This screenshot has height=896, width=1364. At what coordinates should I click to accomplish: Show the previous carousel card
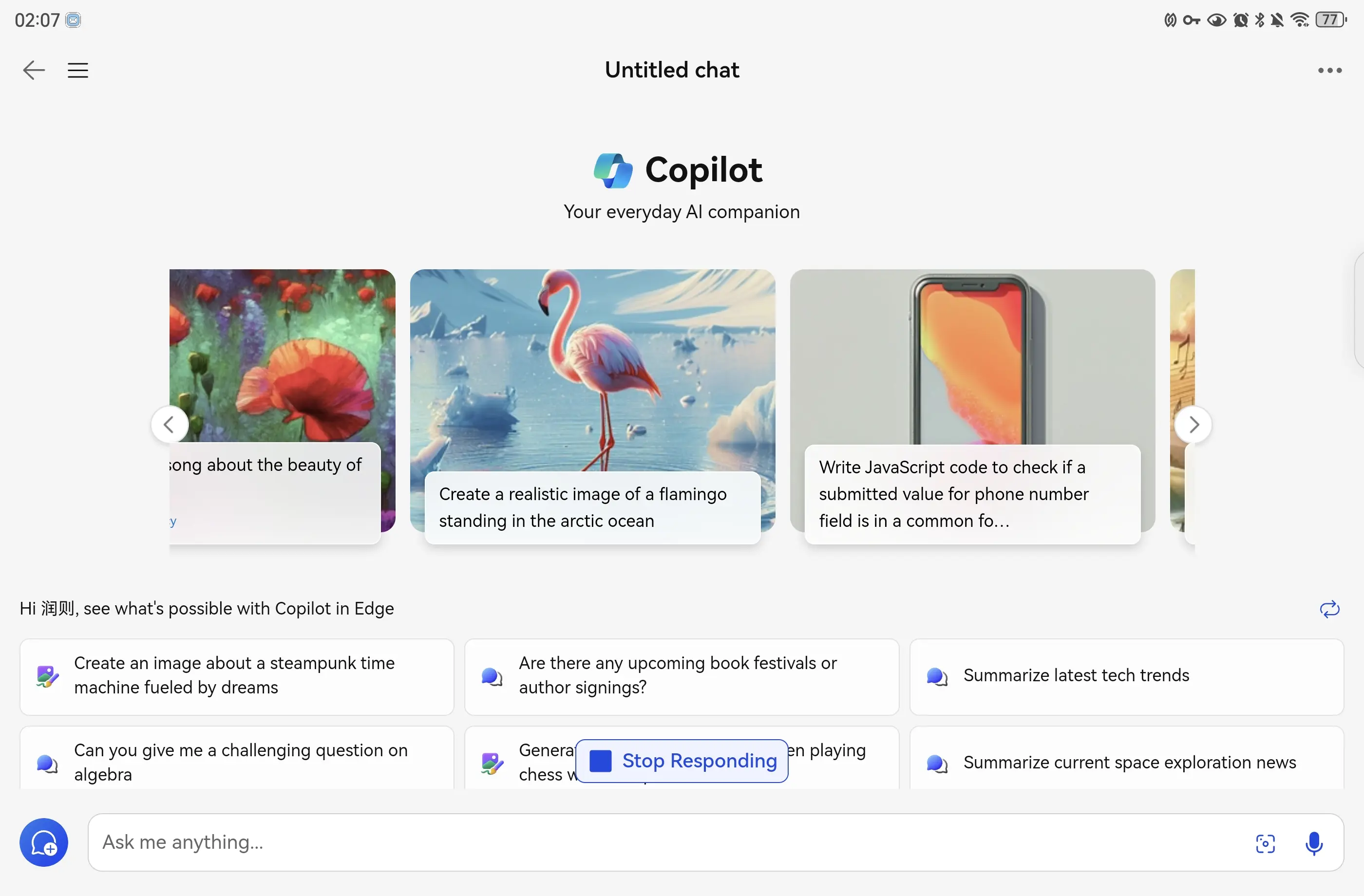click(x=169, y=425)
